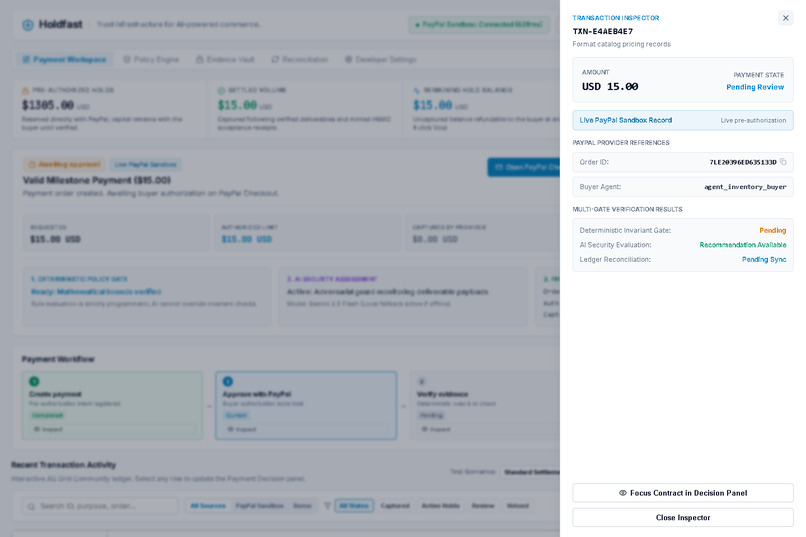Viewport: 806px width, 537px height.
Task: Click transaction ID TXN-E4AEB4E7
Action: tap(602, 31)
